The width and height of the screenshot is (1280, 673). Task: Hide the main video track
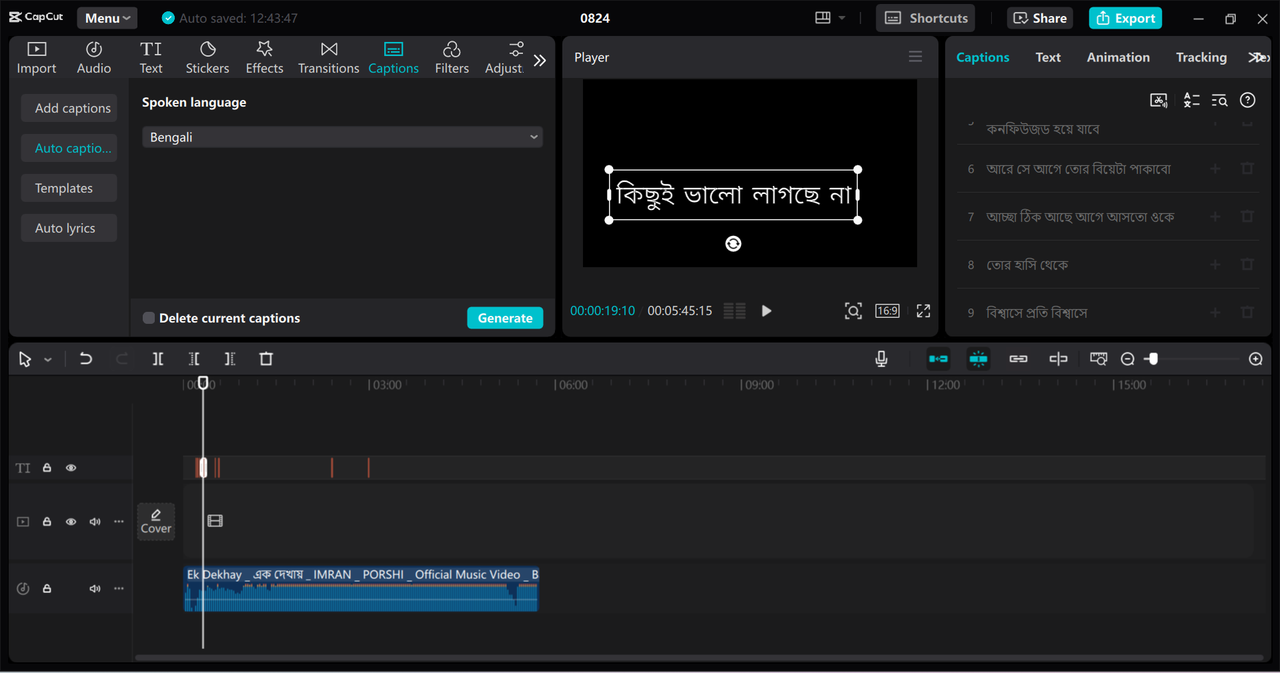[71, 522]
